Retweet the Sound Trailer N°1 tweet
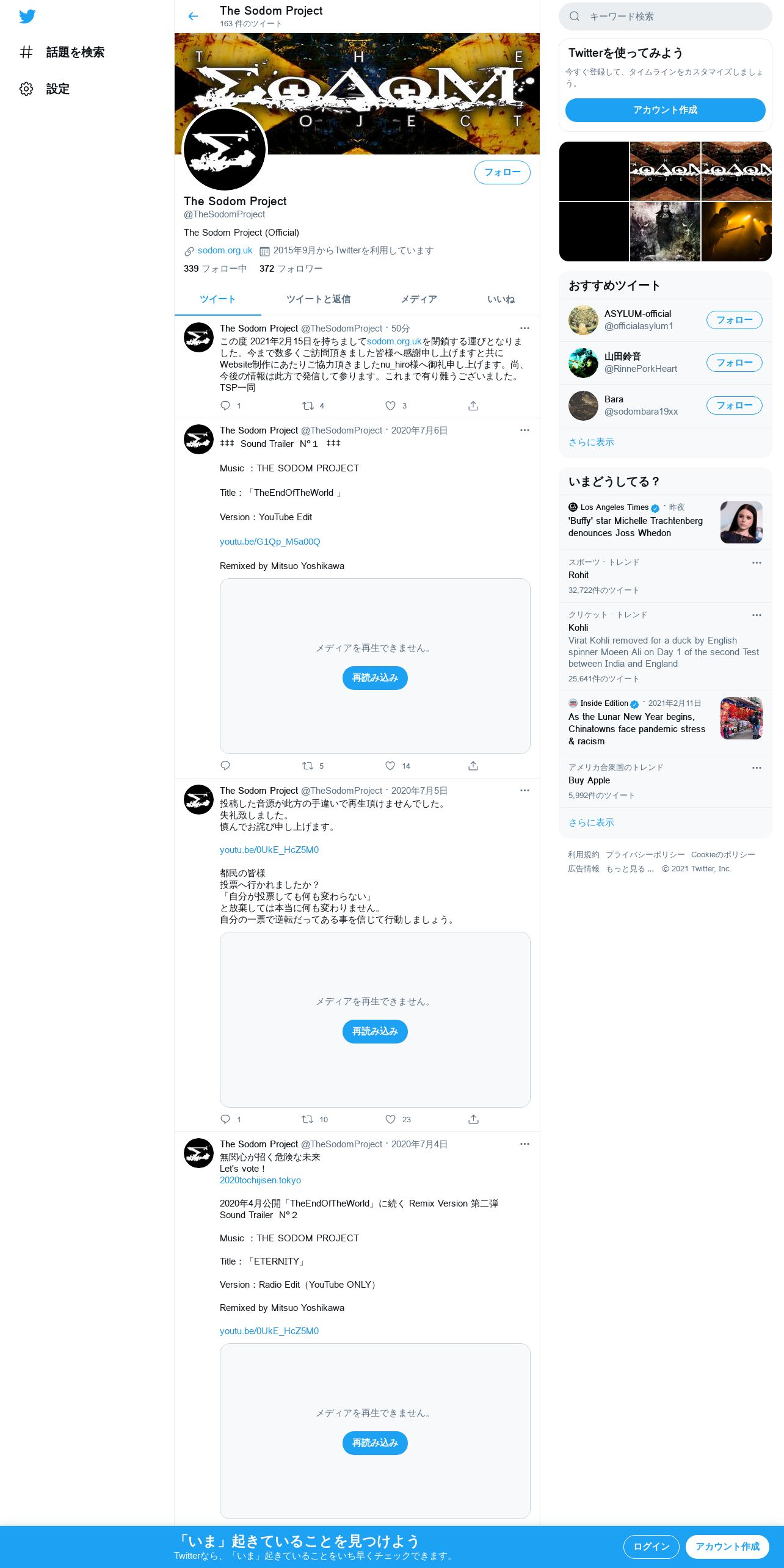This screenshot has height=1568, width=784. 308,766
